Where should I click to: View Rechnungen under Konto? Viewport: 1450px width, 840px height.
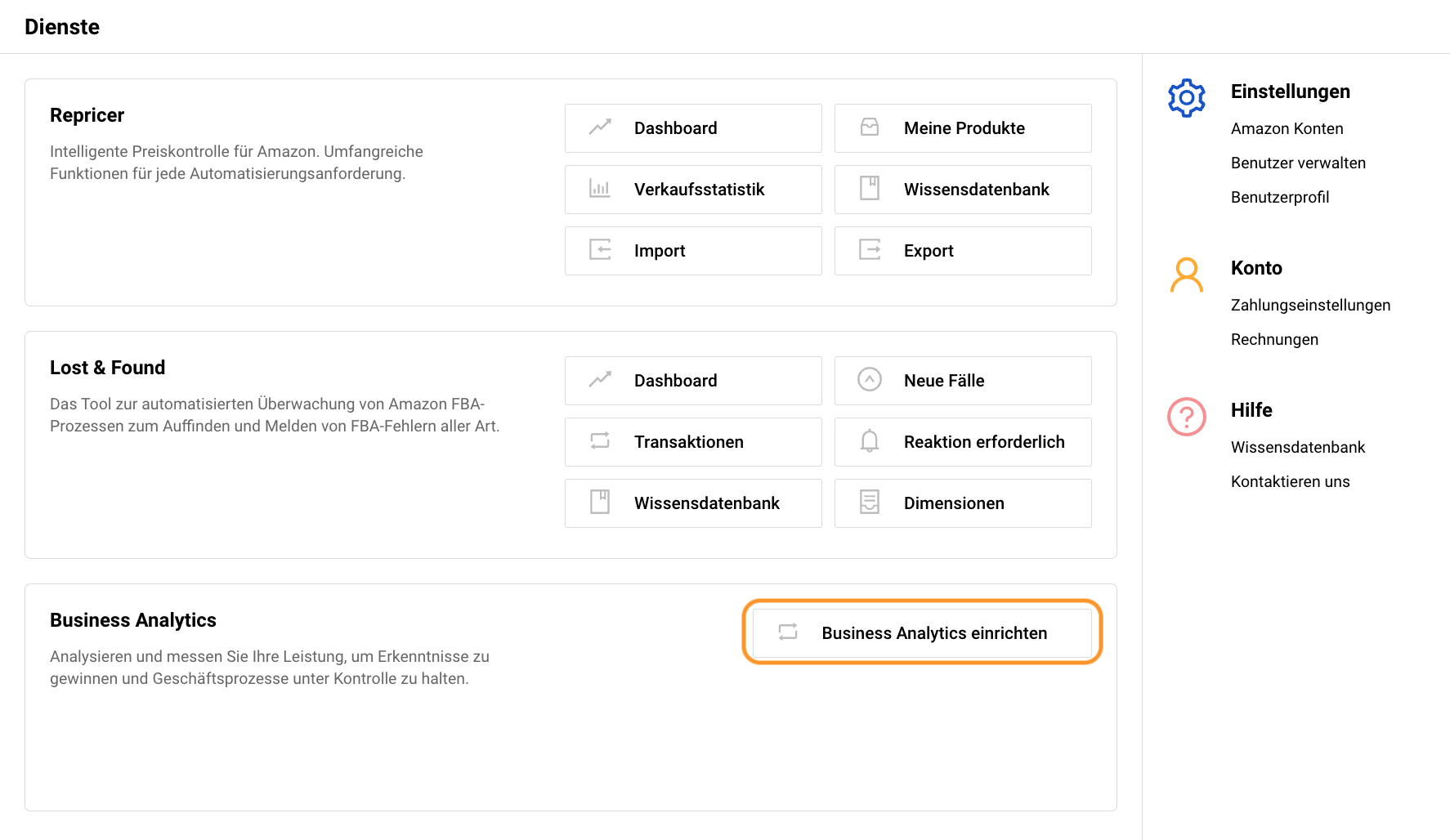(1274, 339)
